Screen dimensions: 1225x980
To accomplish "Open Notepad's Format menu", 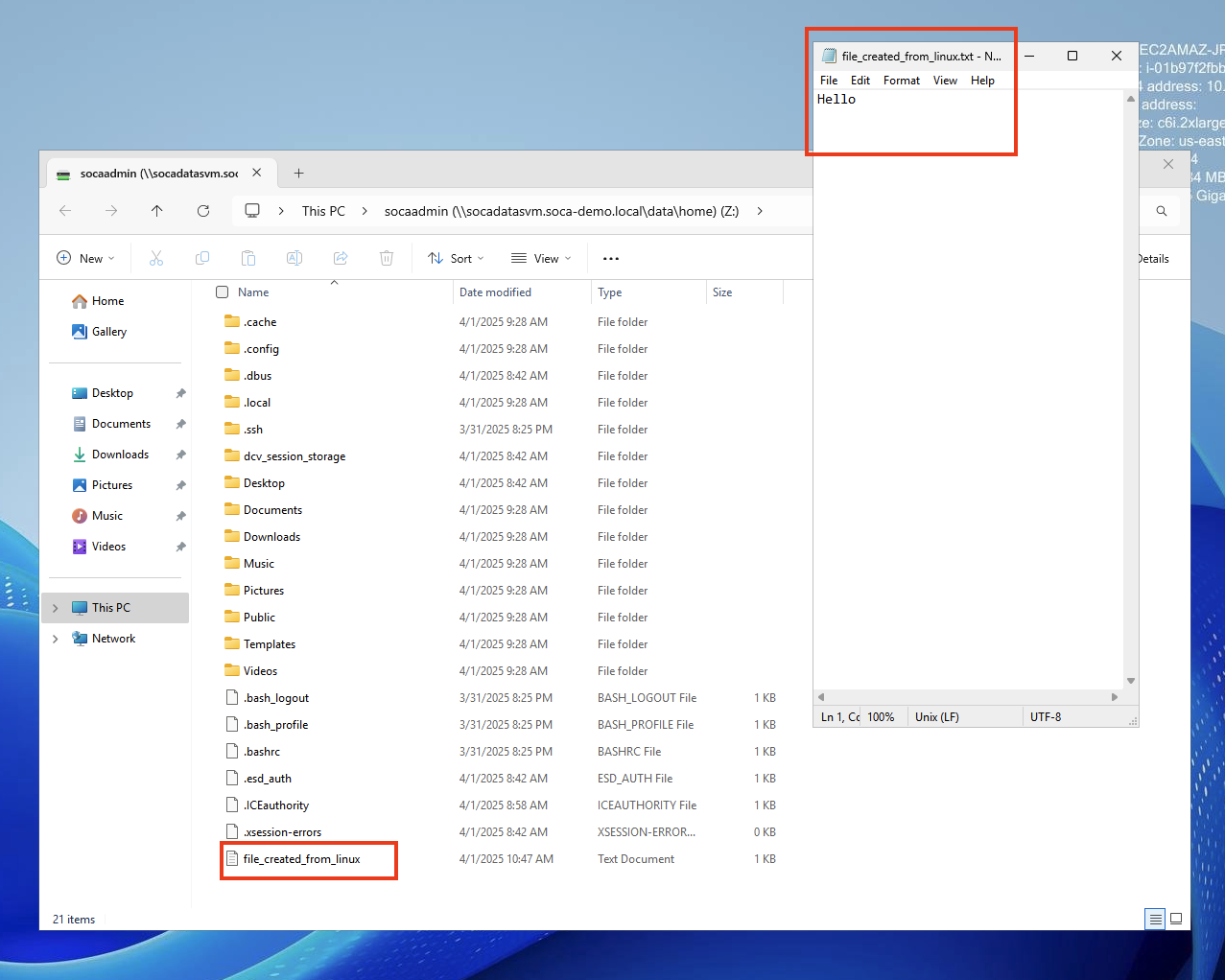I will click(x=901, y=81).
